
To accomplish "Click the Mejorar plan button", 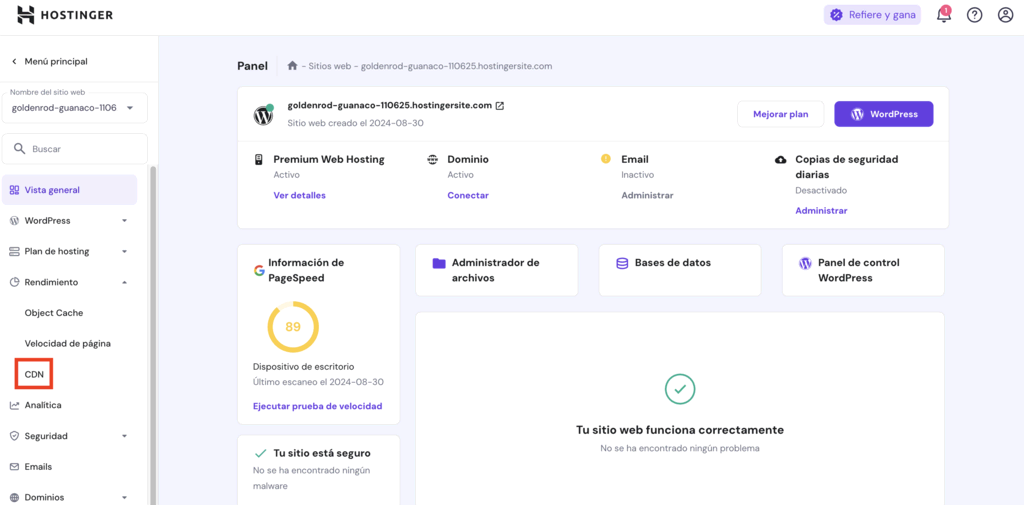I will pyautogui.click(x=780, y=114).
